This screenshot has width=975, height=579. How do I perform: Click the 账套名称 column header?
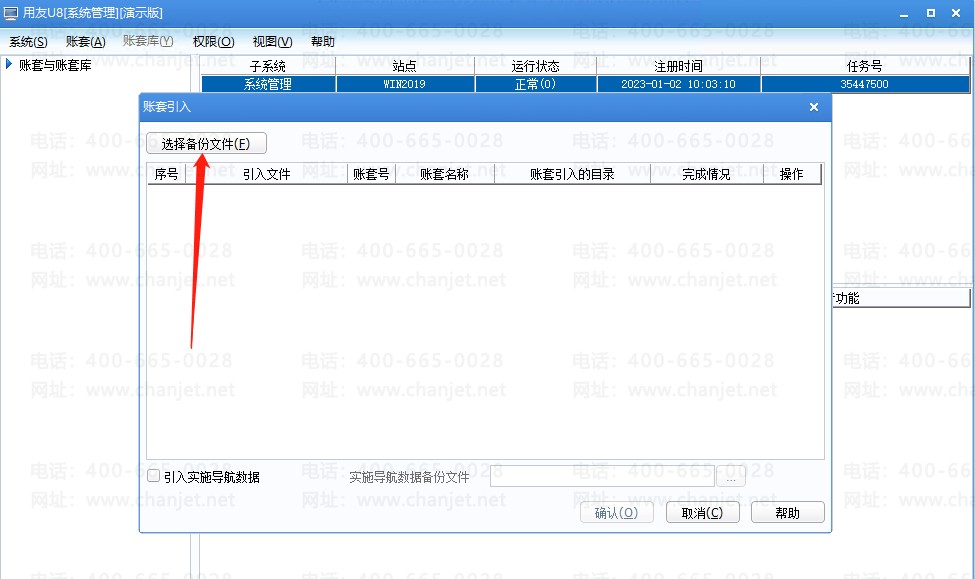point(445,174)
